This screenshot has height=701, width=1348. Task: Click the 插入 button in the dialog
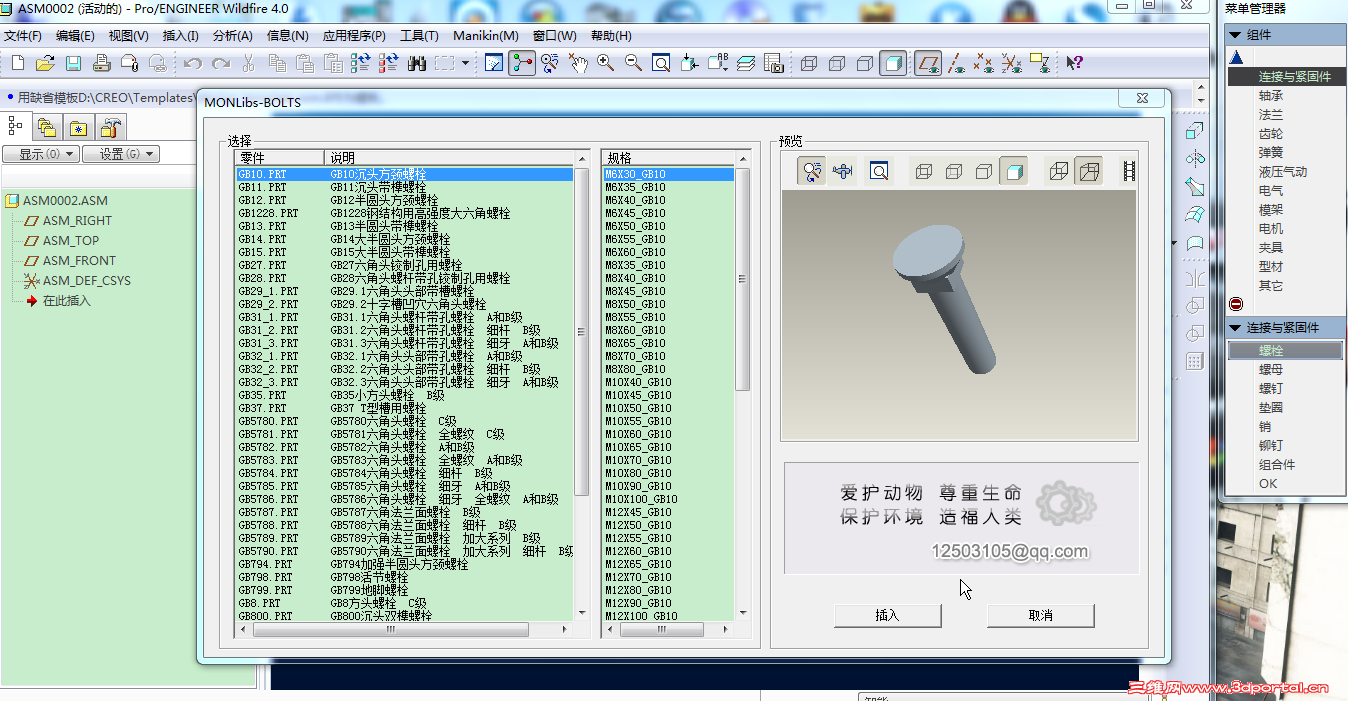pyautogui.click(x=888, y=615)
